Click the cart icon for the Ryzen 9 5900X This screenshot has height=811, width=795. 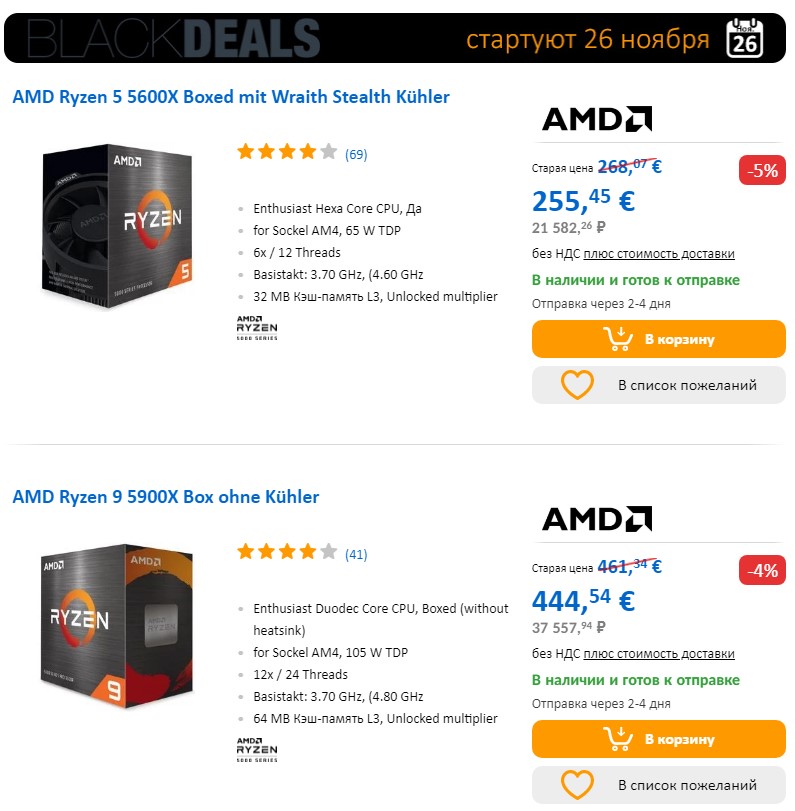pyautogui.click(x=618, y=739)
